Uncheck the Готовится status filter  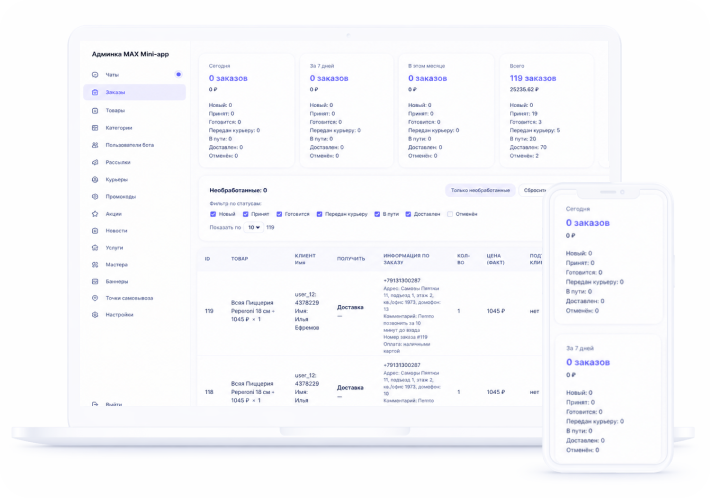point(279,214)
